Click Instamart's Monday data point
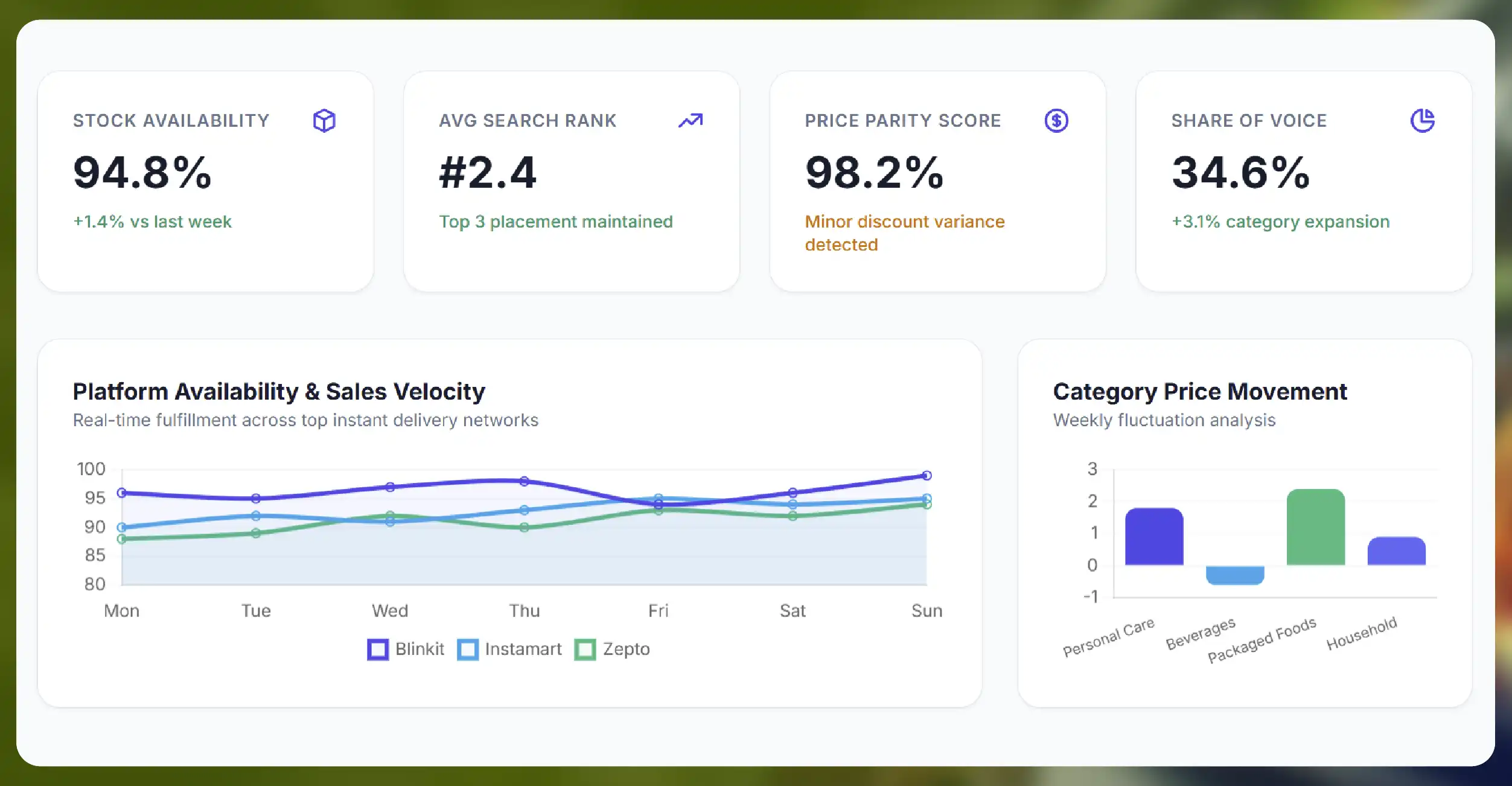 pos(122,527)
